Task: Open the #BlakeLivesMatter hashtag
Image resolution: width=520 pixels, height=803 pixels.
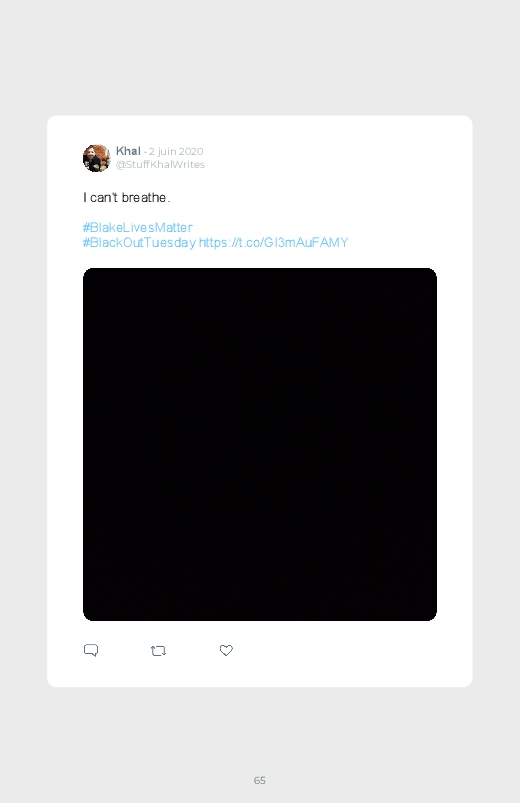Action: [138, 227]
